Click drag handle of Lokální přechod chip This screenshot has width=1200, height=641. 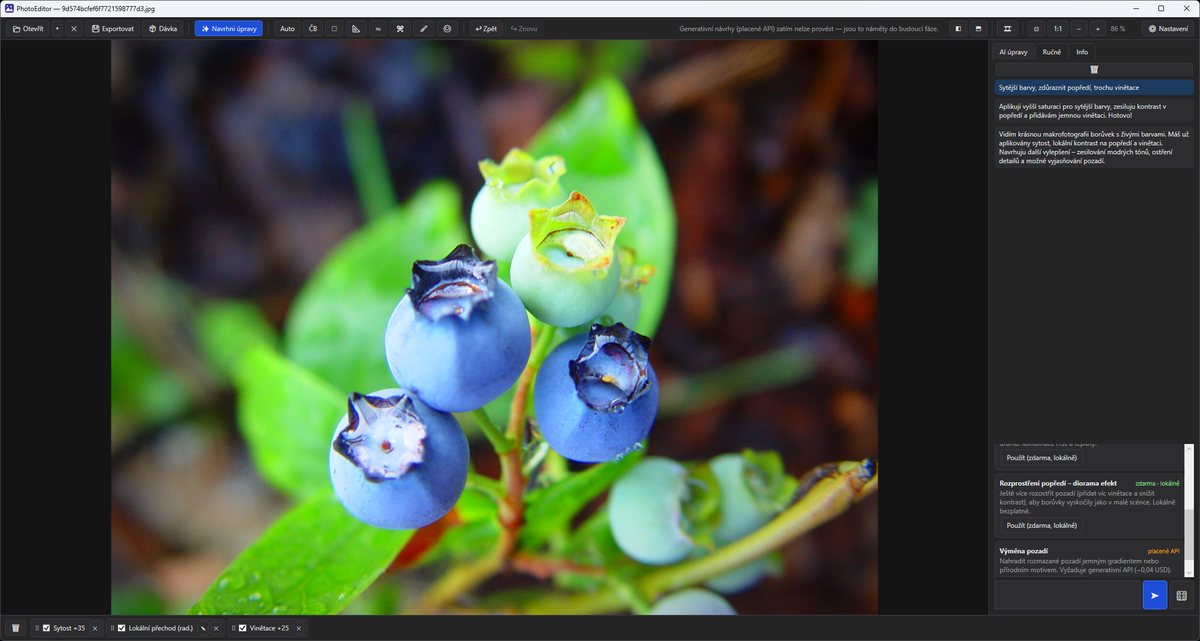[113, 628]
